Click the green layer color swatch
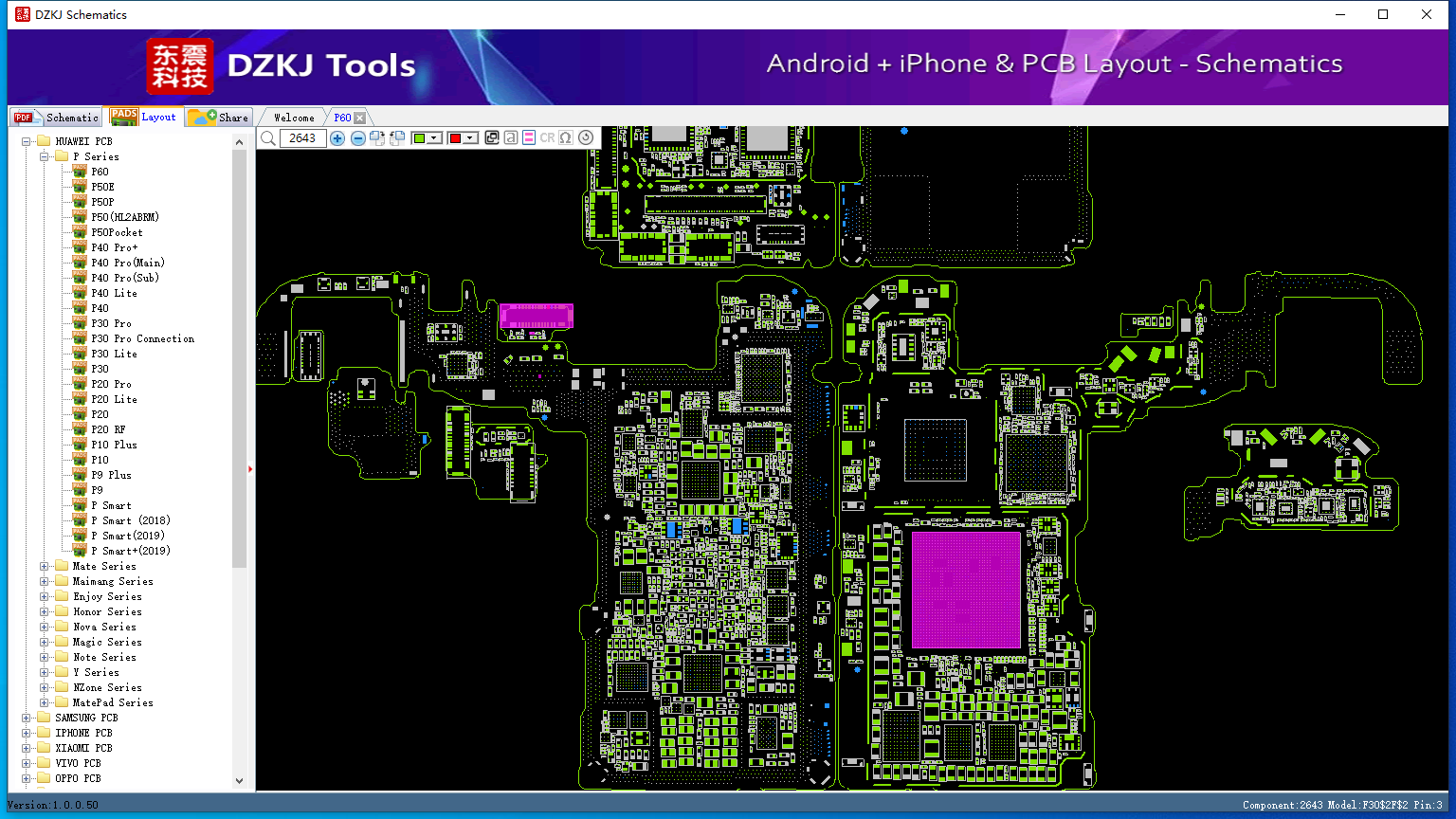 [x=420, y=138]
